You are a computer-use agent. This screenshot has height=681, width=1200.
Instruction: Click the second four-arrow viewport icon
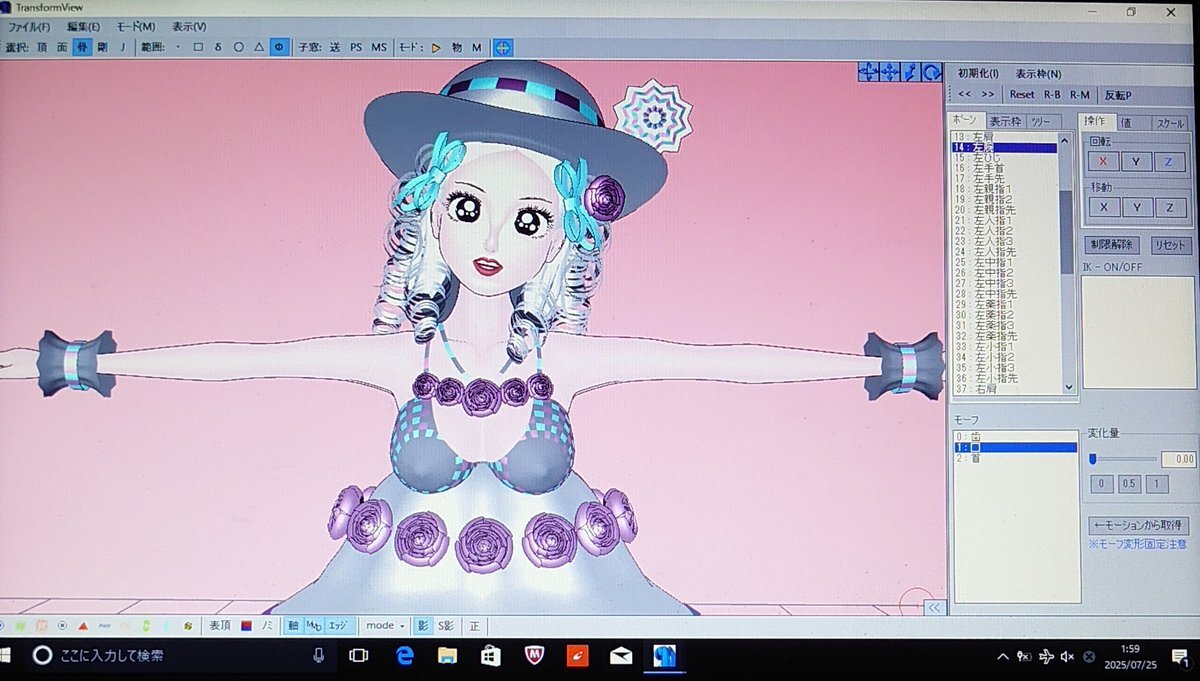point(888,72)
